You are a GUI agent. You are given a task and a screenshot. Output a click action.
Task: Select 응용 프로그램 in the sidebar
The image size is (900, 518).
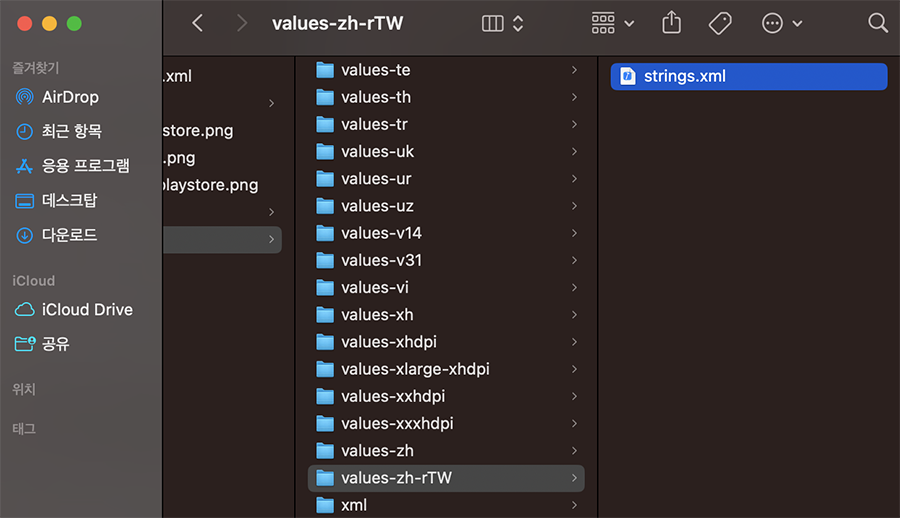[85, 166]
